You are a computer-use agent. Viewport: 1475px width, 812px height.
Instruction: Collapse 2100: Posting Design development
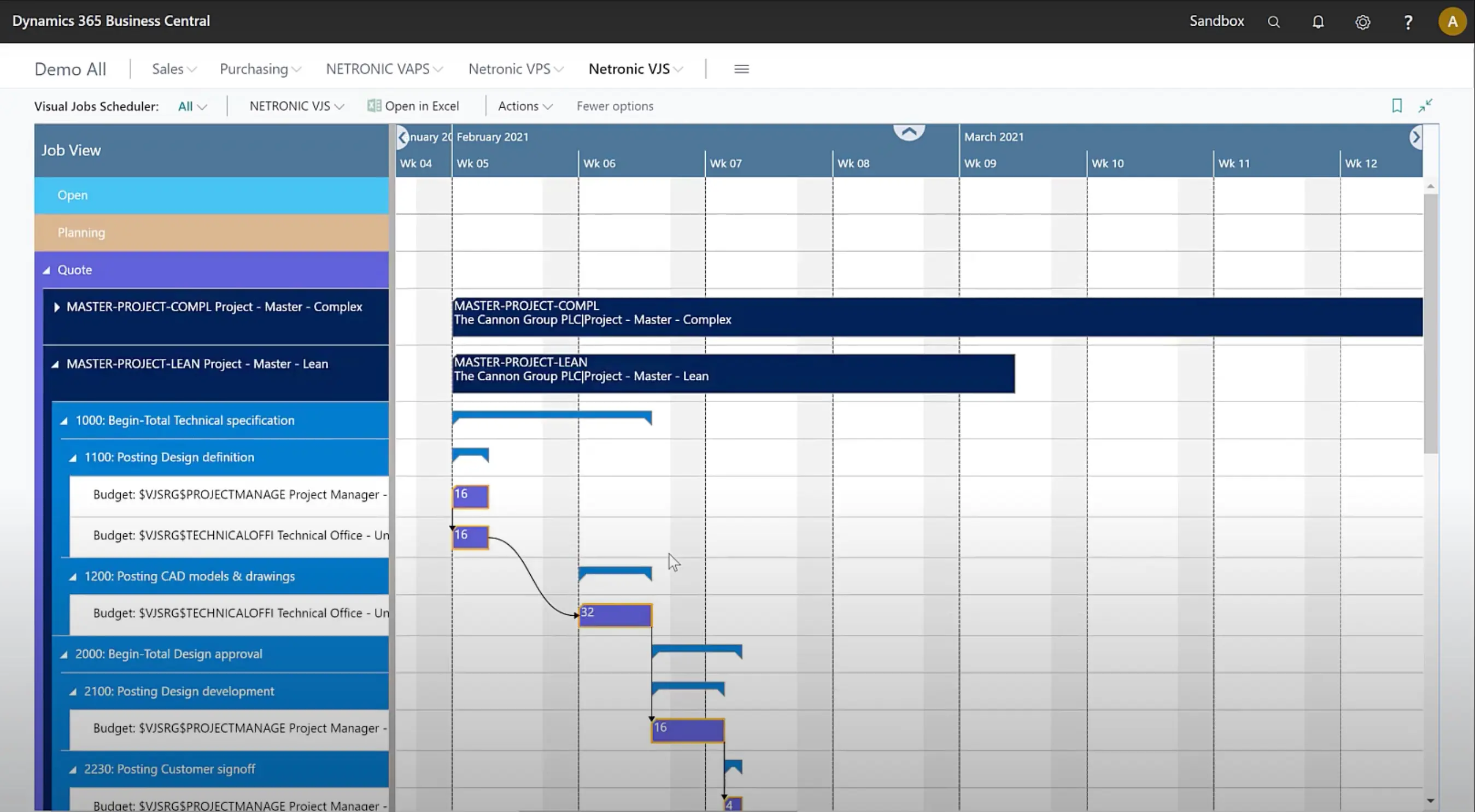click(x=73, y=692)
